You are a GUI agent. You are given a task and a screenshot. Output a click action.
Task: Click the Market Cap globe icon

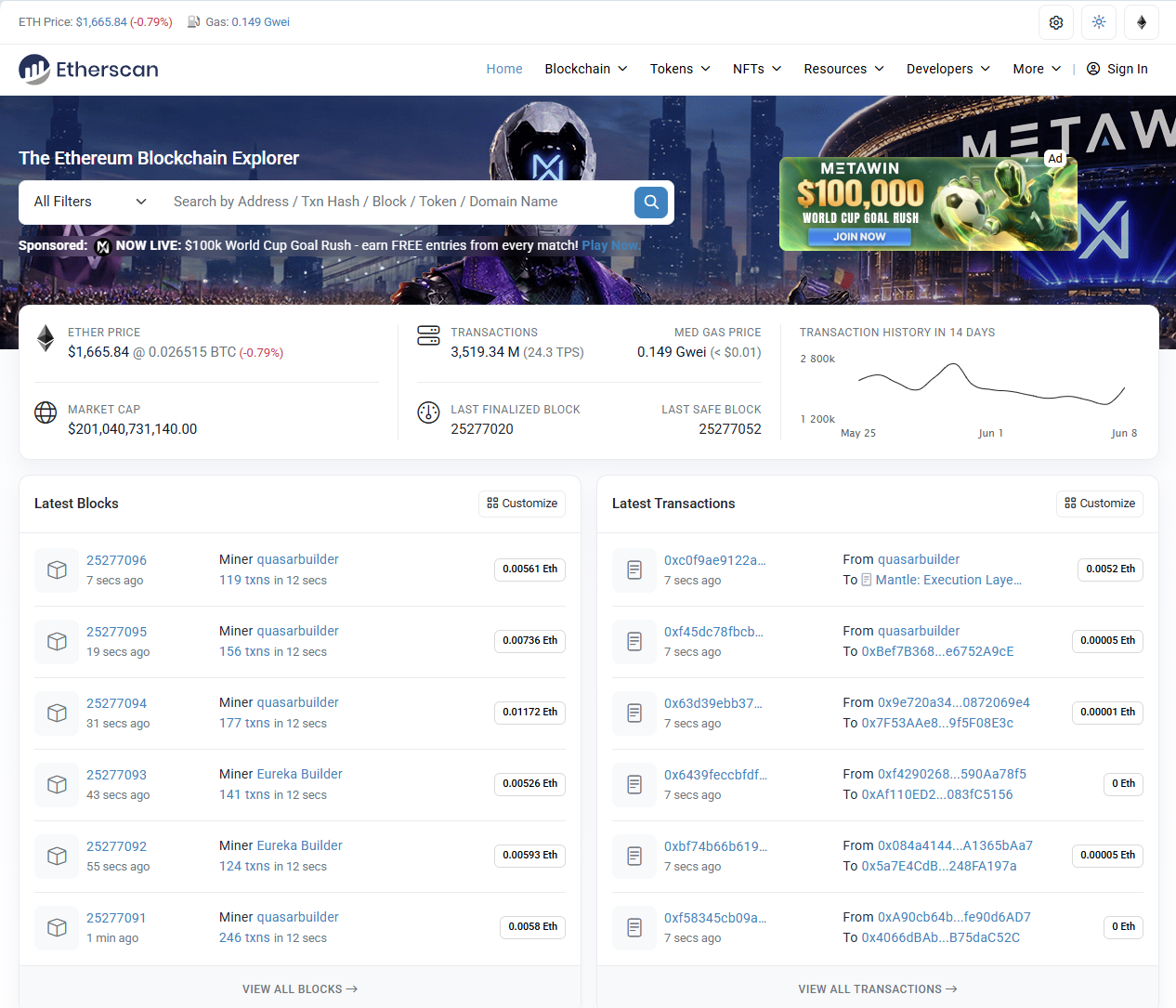46,412
